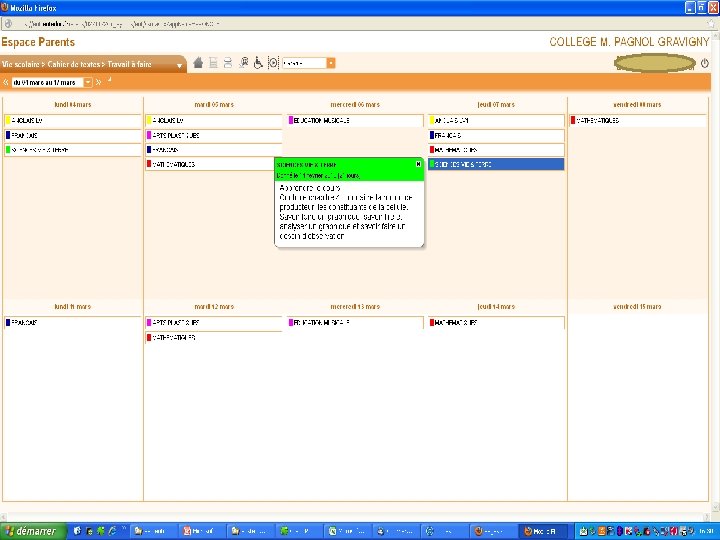Open Français homework on lundi 11 mars
This screenshot has width=720, height=540.
[73, 322]
